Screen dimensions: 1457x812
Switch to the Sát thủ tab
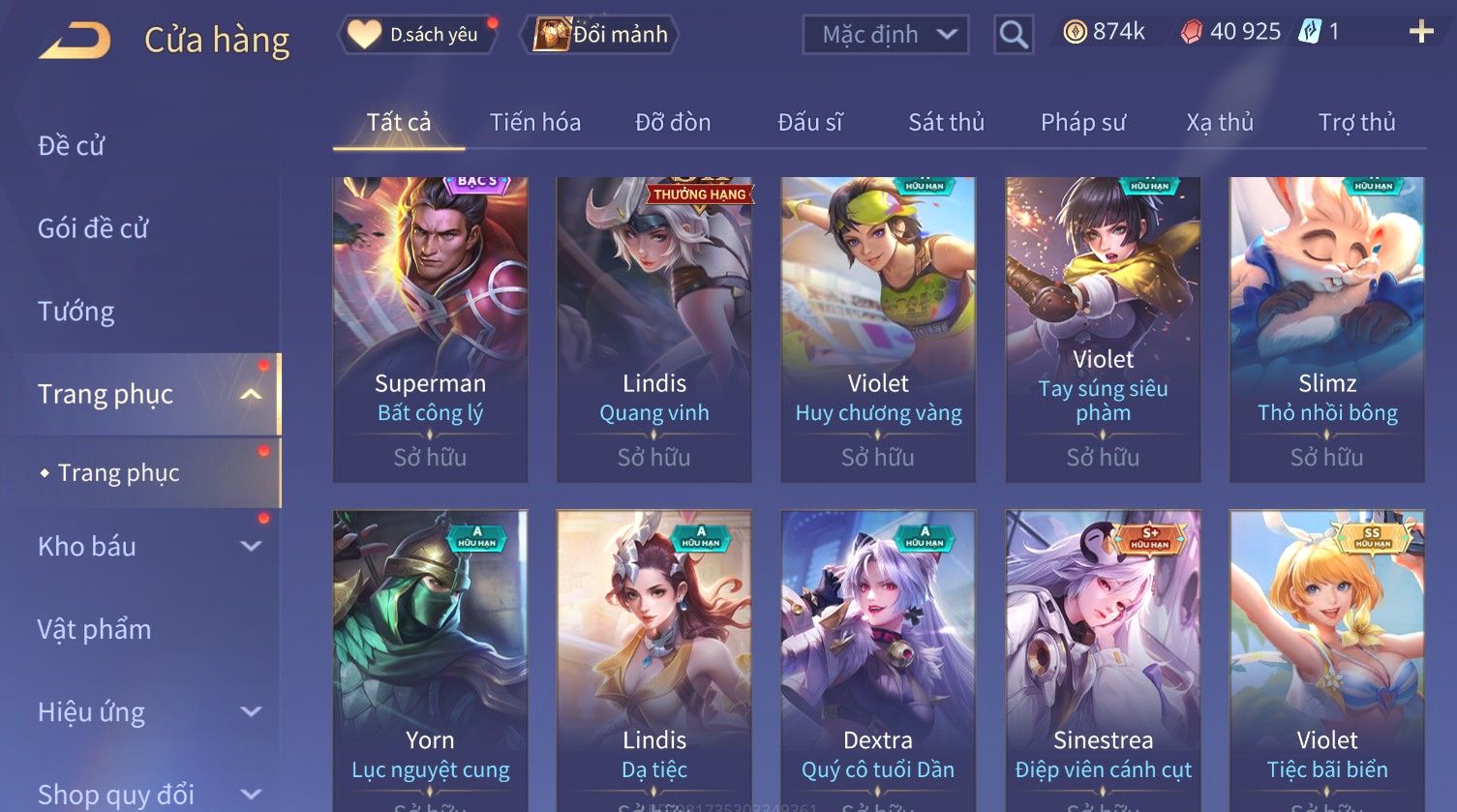[946, 122]
